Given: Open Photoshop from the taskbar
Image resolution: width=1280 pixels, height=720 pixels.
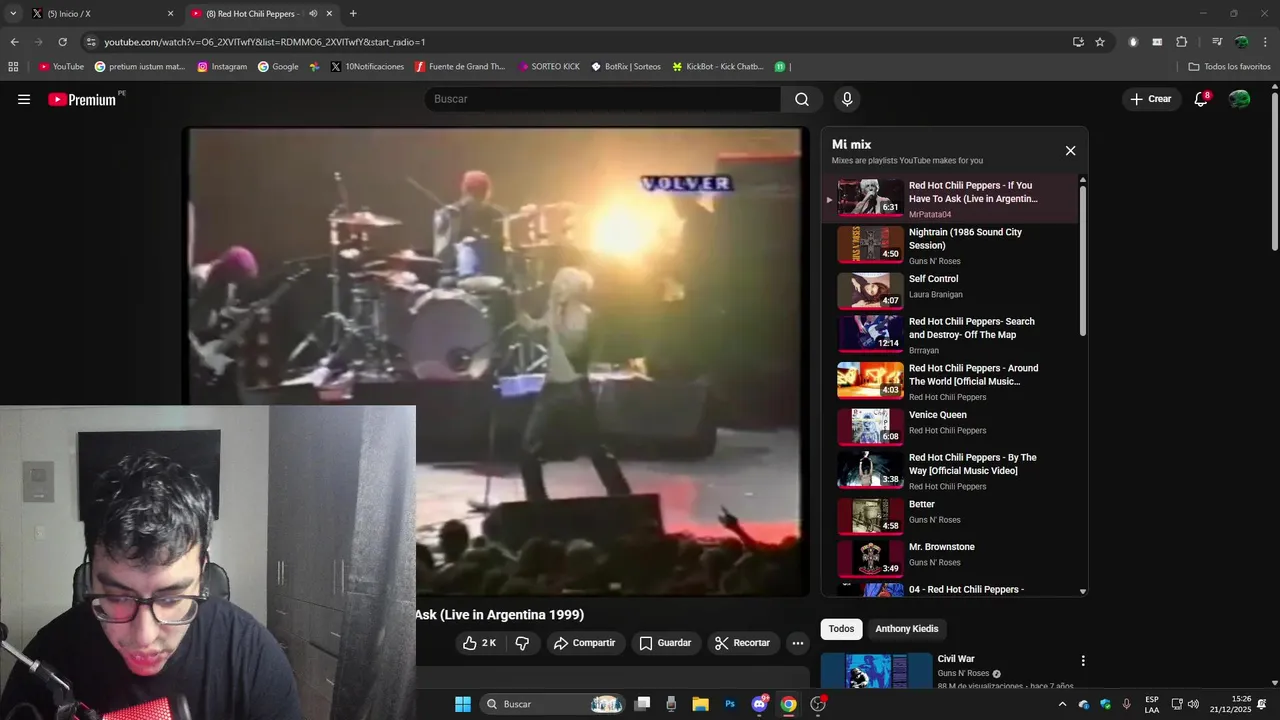Looking at the screenshot, I should [730, 704].
